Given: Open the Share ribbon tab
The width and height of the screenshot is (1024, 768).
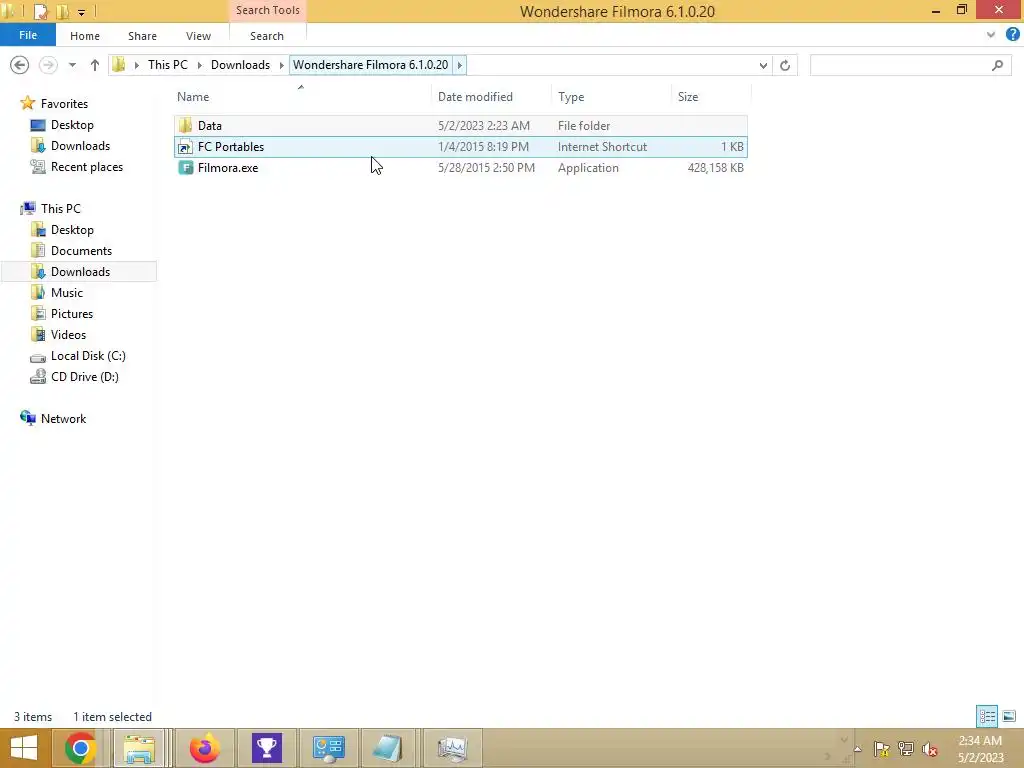Looking at the screenshot, I should [142, 36].
